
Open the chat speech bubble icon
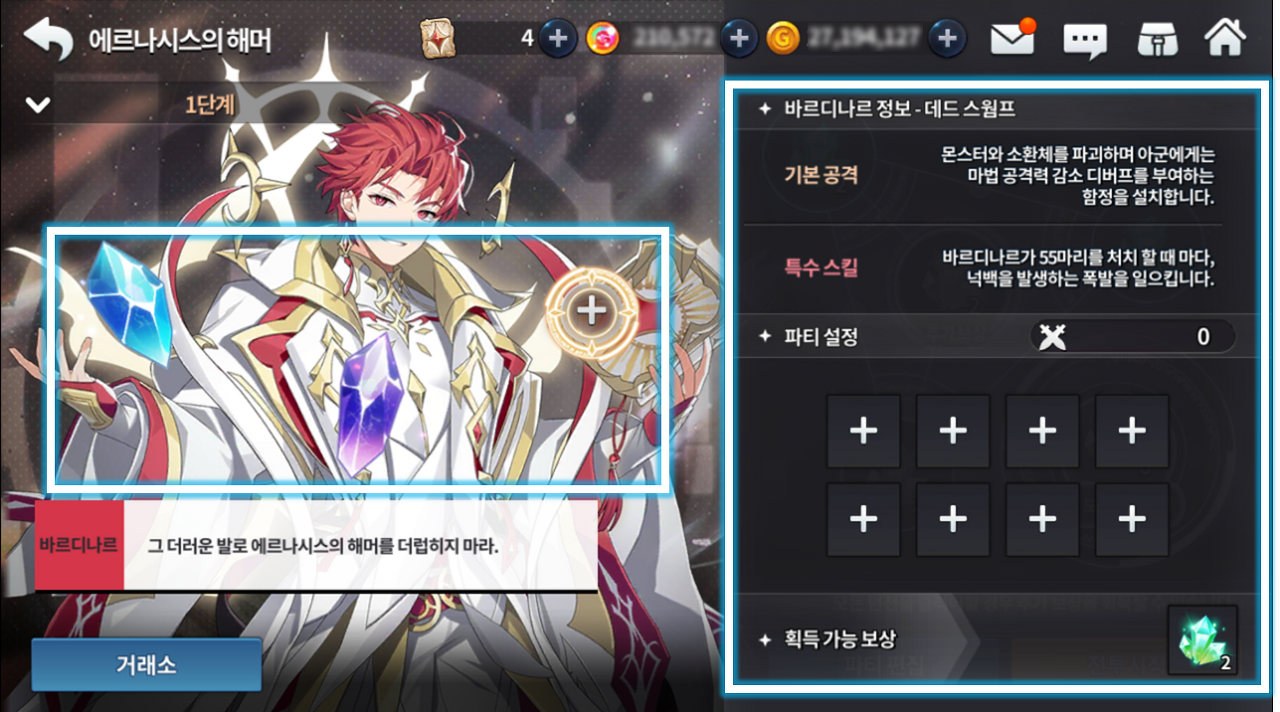(x=1085, y=40)
